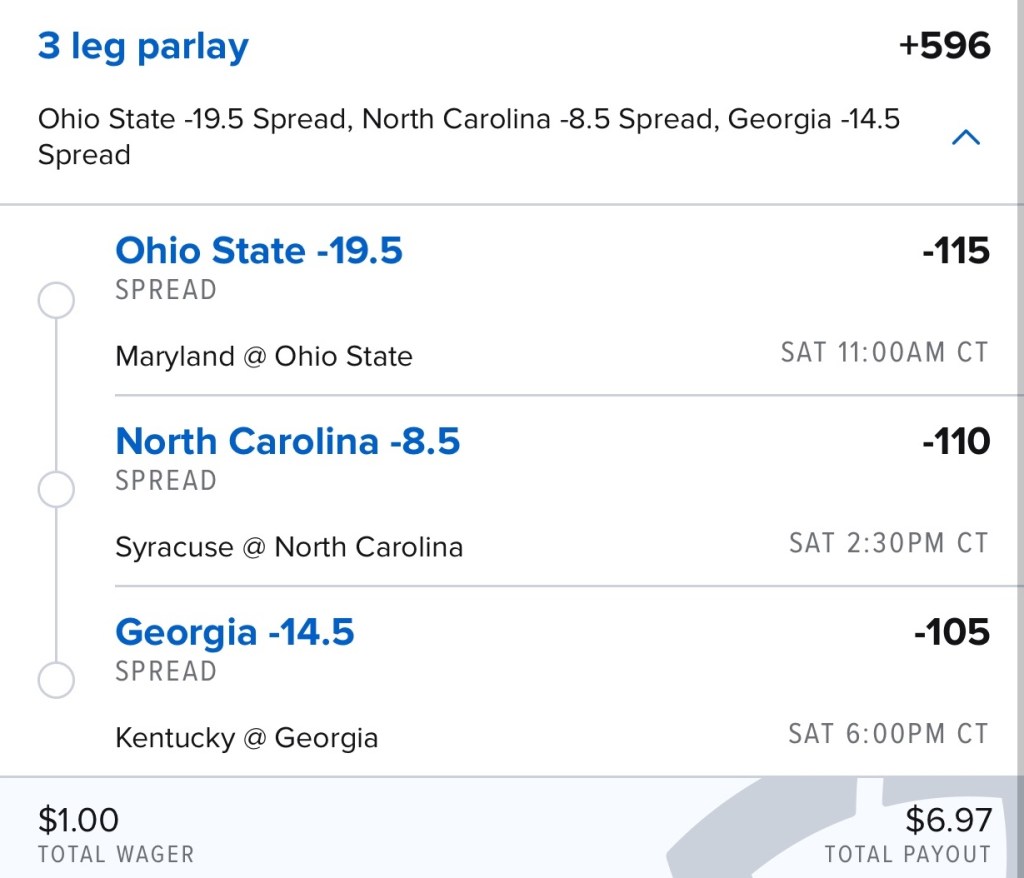The image size is (1024, 878).
Task: Open the Syracuse @ North Carolina matchup
Action: pos(289,547)
